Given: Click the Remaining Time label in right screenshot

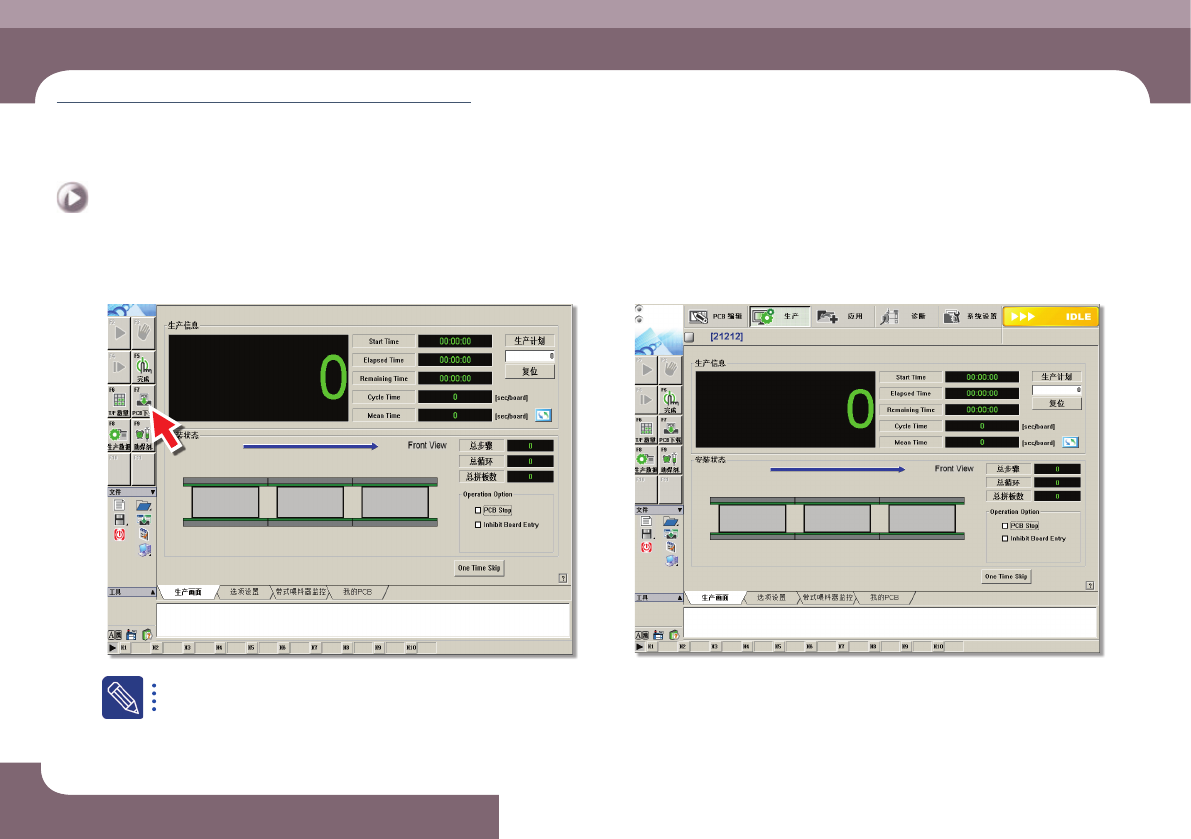Looking at the screenshot, I should 911,410.
